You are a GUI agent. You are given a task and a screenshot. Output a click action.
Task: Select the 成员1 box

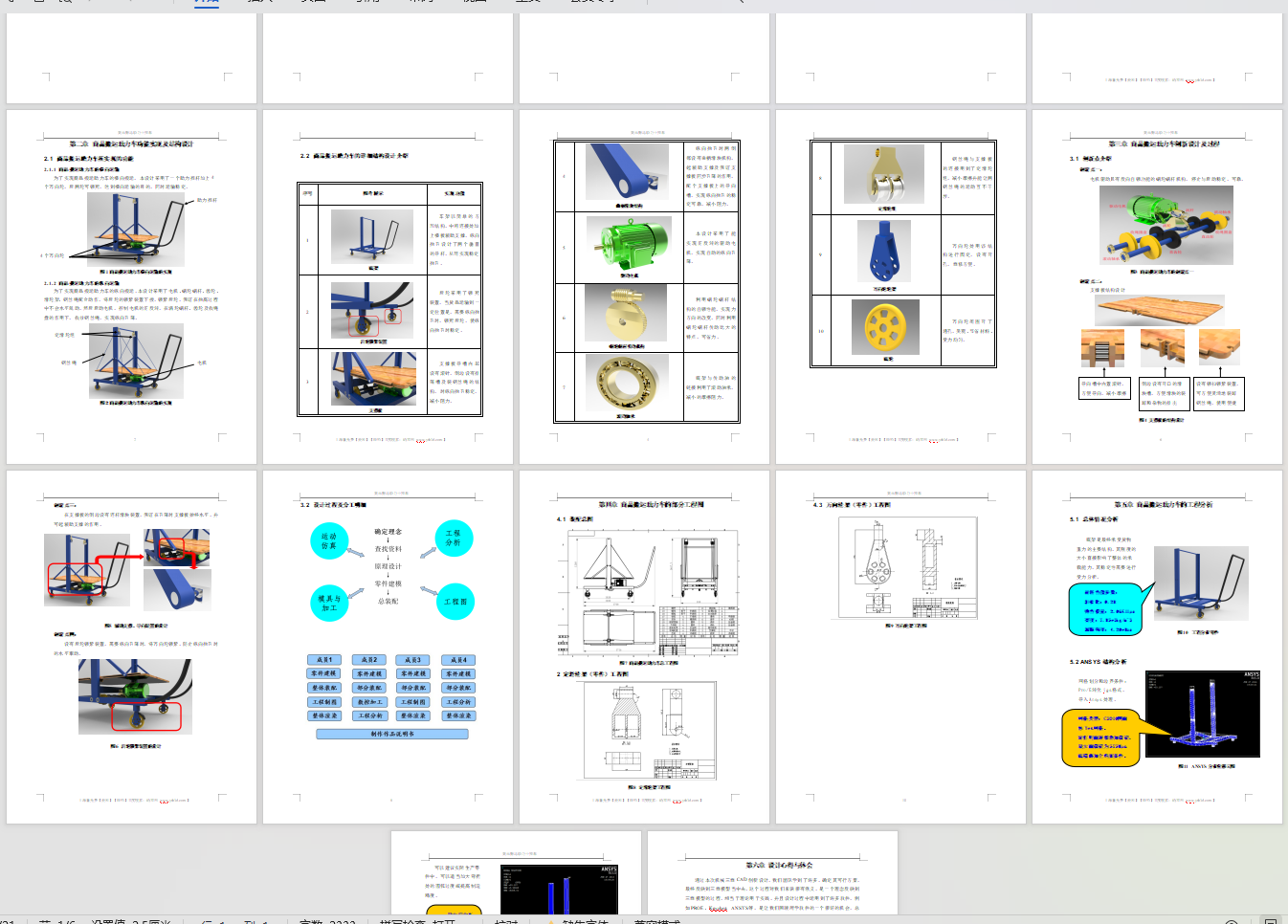pyautogui.click(x=324, y=660)
